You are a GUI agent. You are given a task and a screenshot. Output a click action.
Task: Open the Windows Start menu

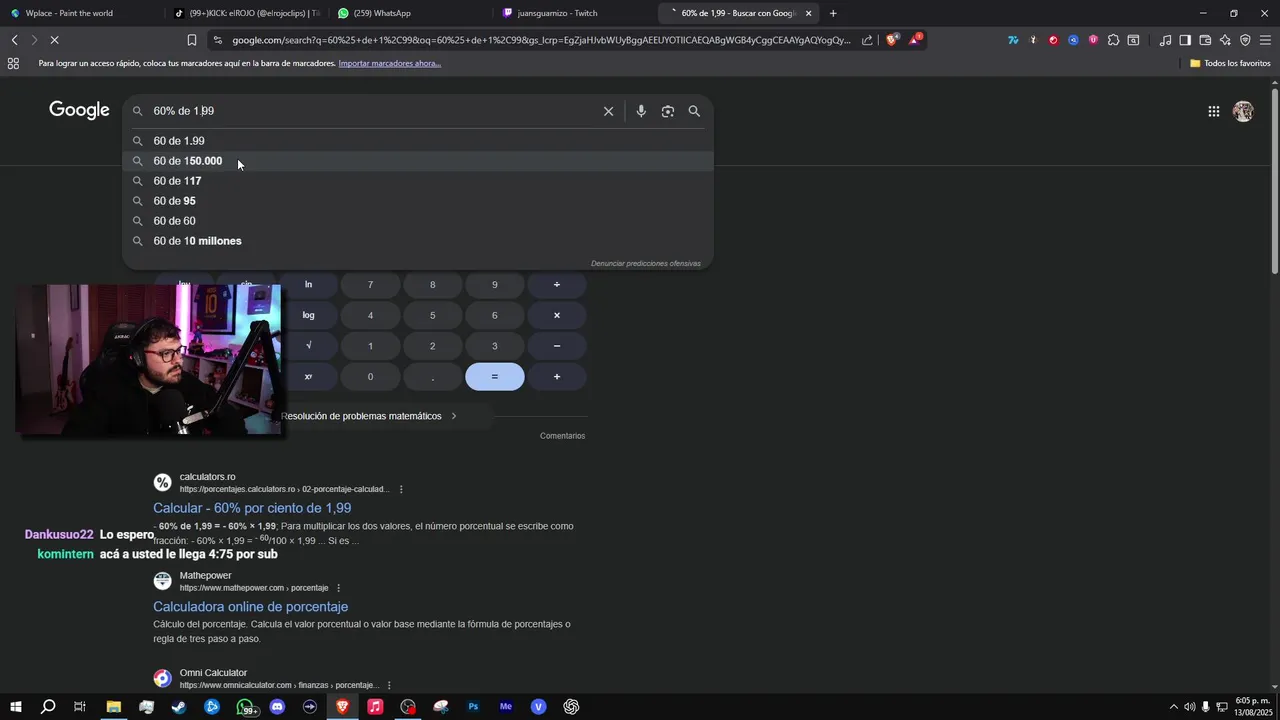click(16, 706)
